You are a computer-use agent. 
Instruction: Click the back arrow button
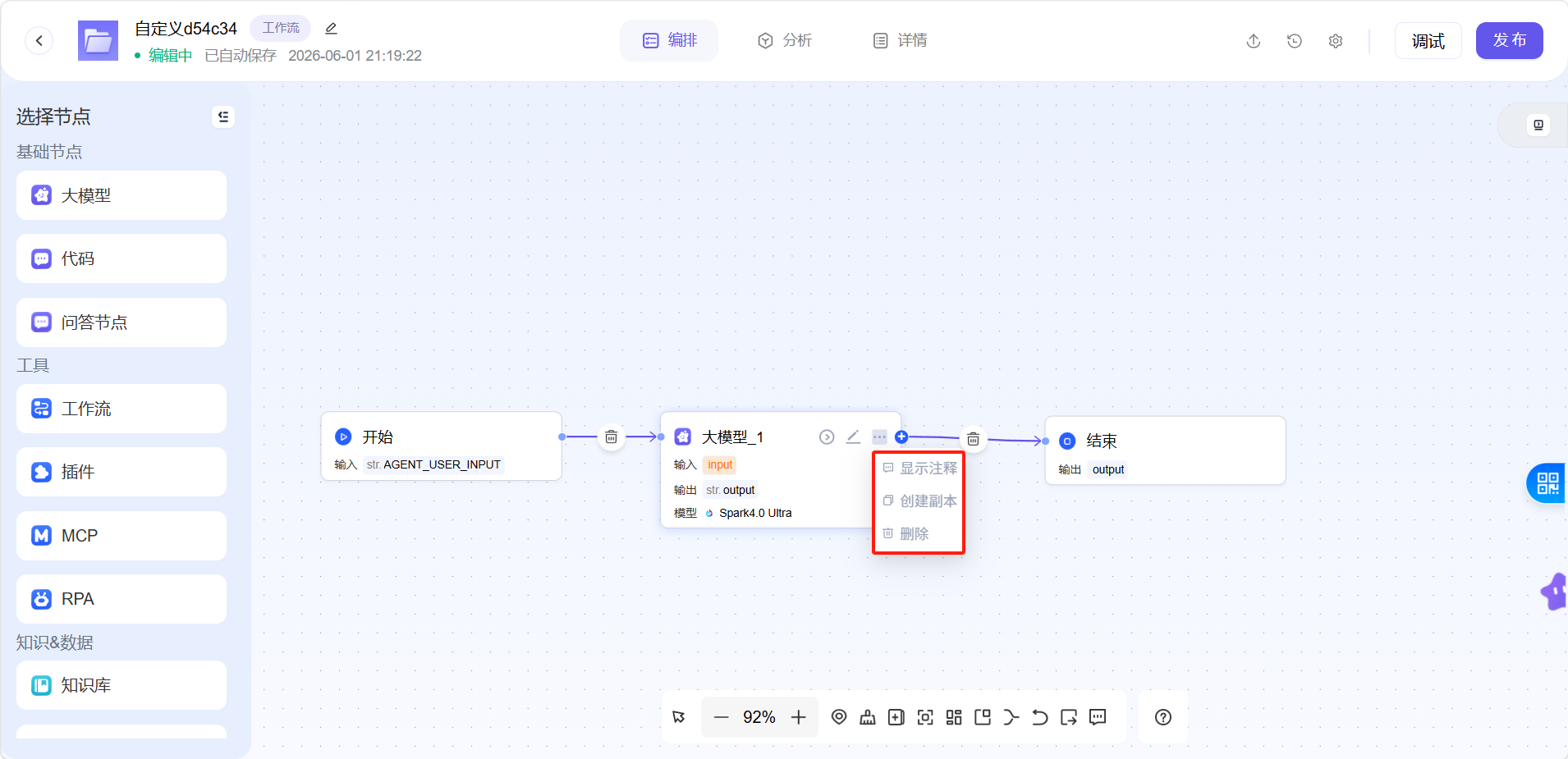39,40
